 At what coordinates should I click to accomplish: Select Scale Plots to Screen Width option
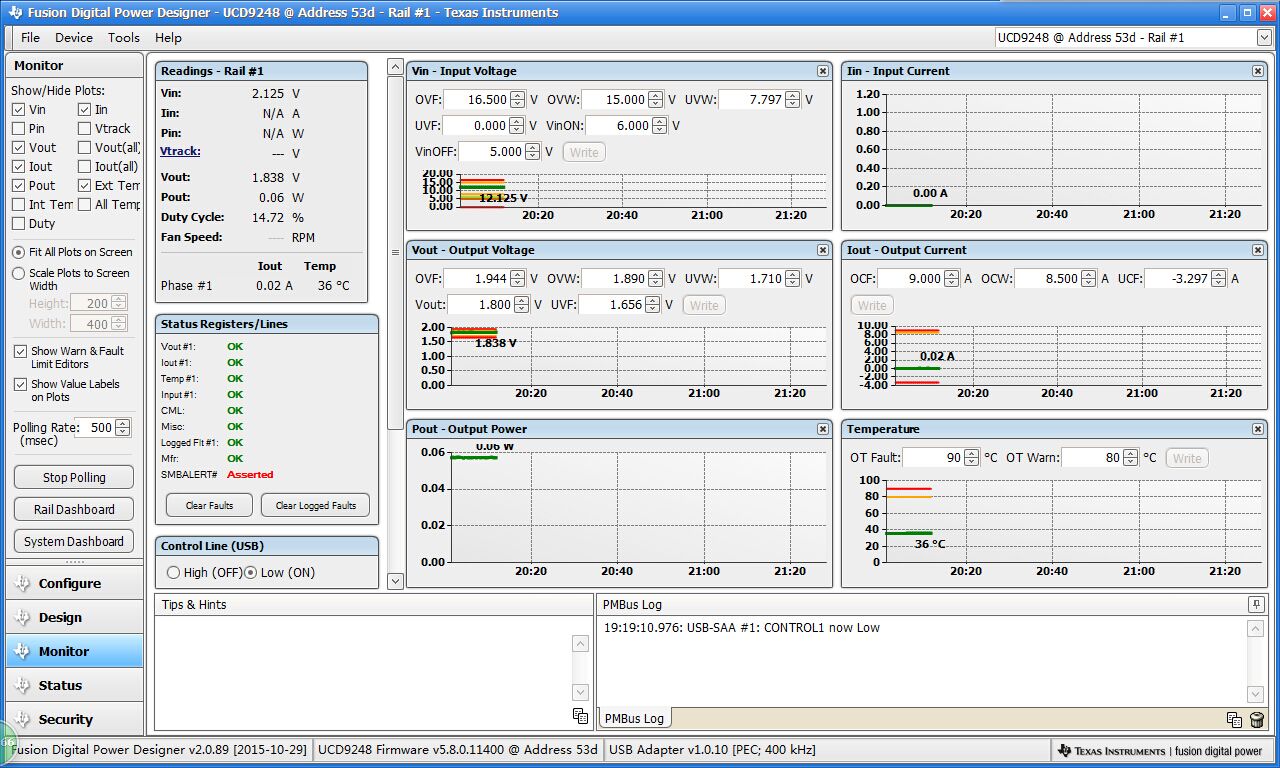(19, 273)
